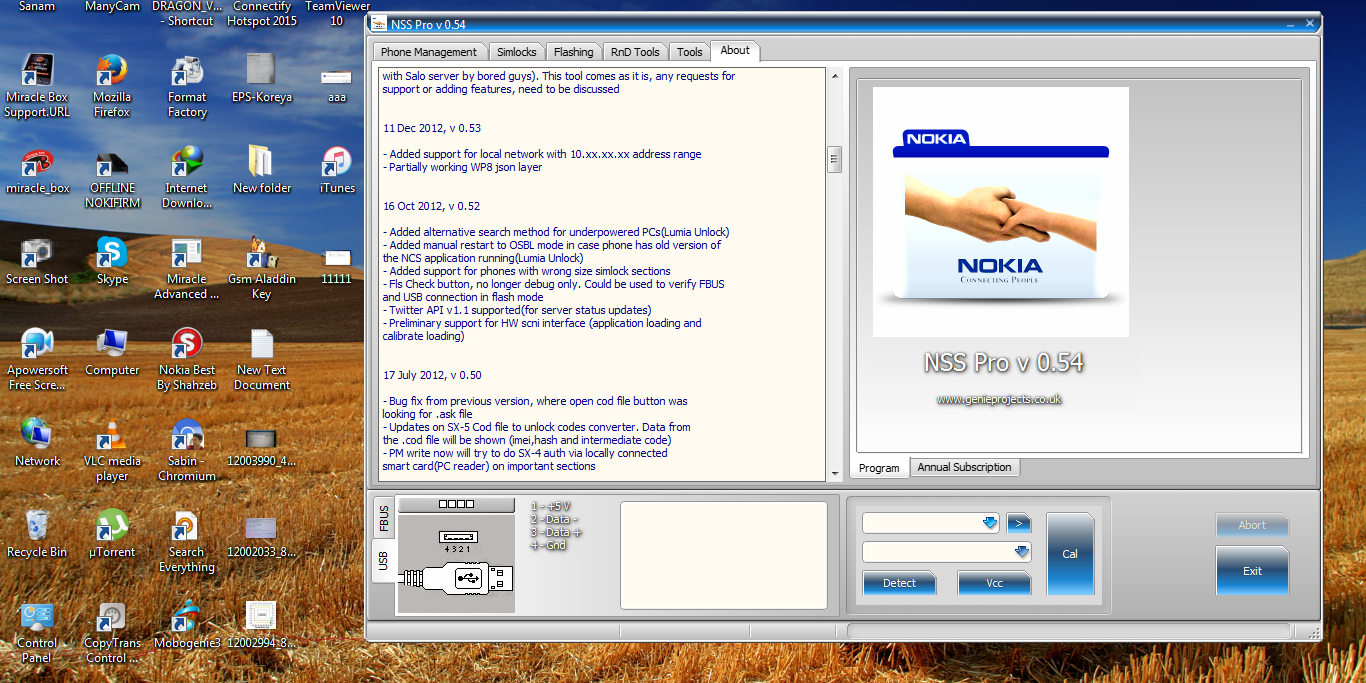Launch iTunes from the desktop

tap(336, 163)
